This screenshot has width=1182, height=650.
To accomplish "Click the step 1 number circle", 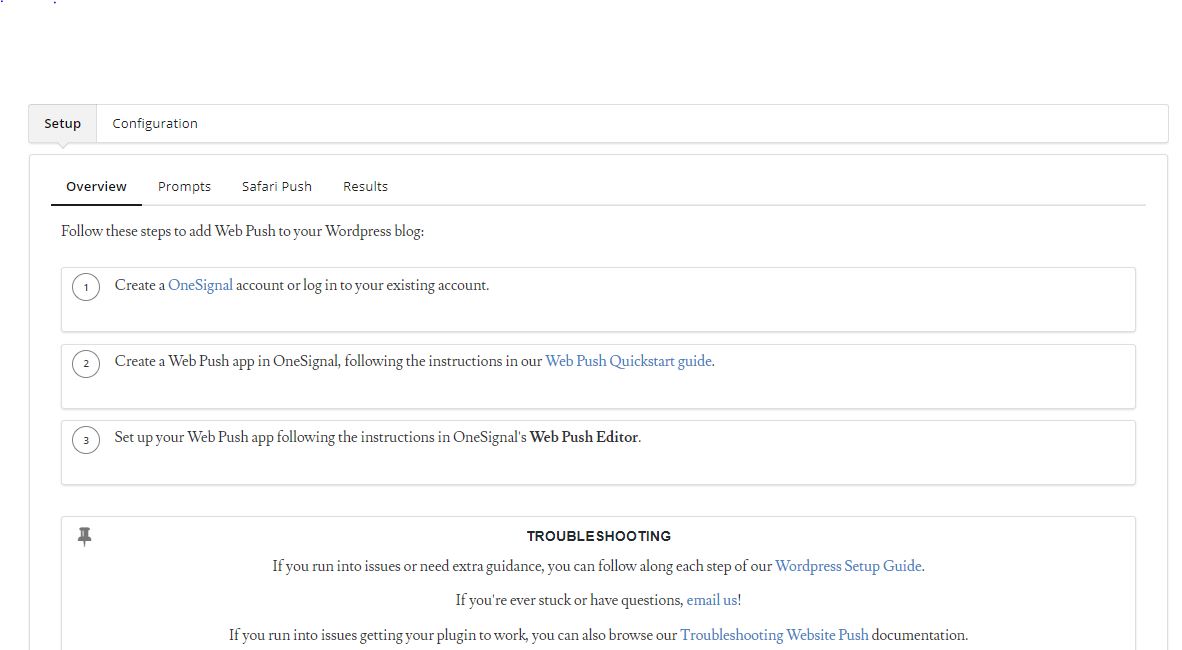I will 86,287.
